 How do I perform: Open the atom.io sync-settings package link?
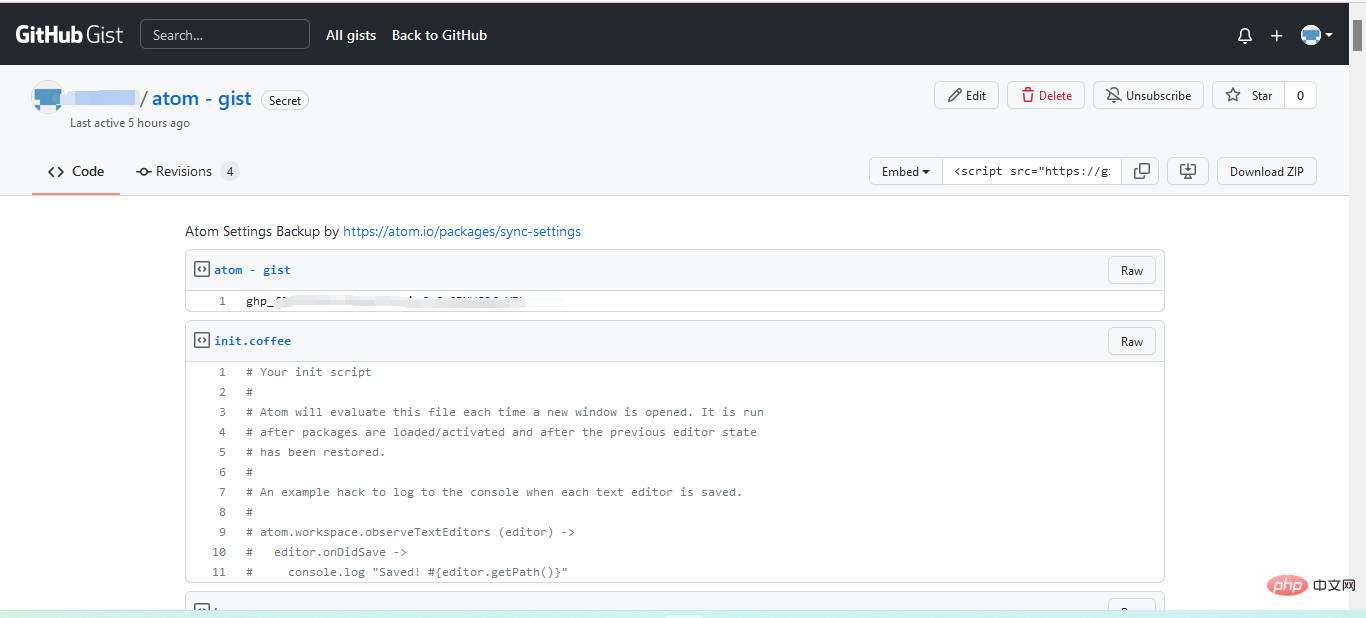pos(462,231)
